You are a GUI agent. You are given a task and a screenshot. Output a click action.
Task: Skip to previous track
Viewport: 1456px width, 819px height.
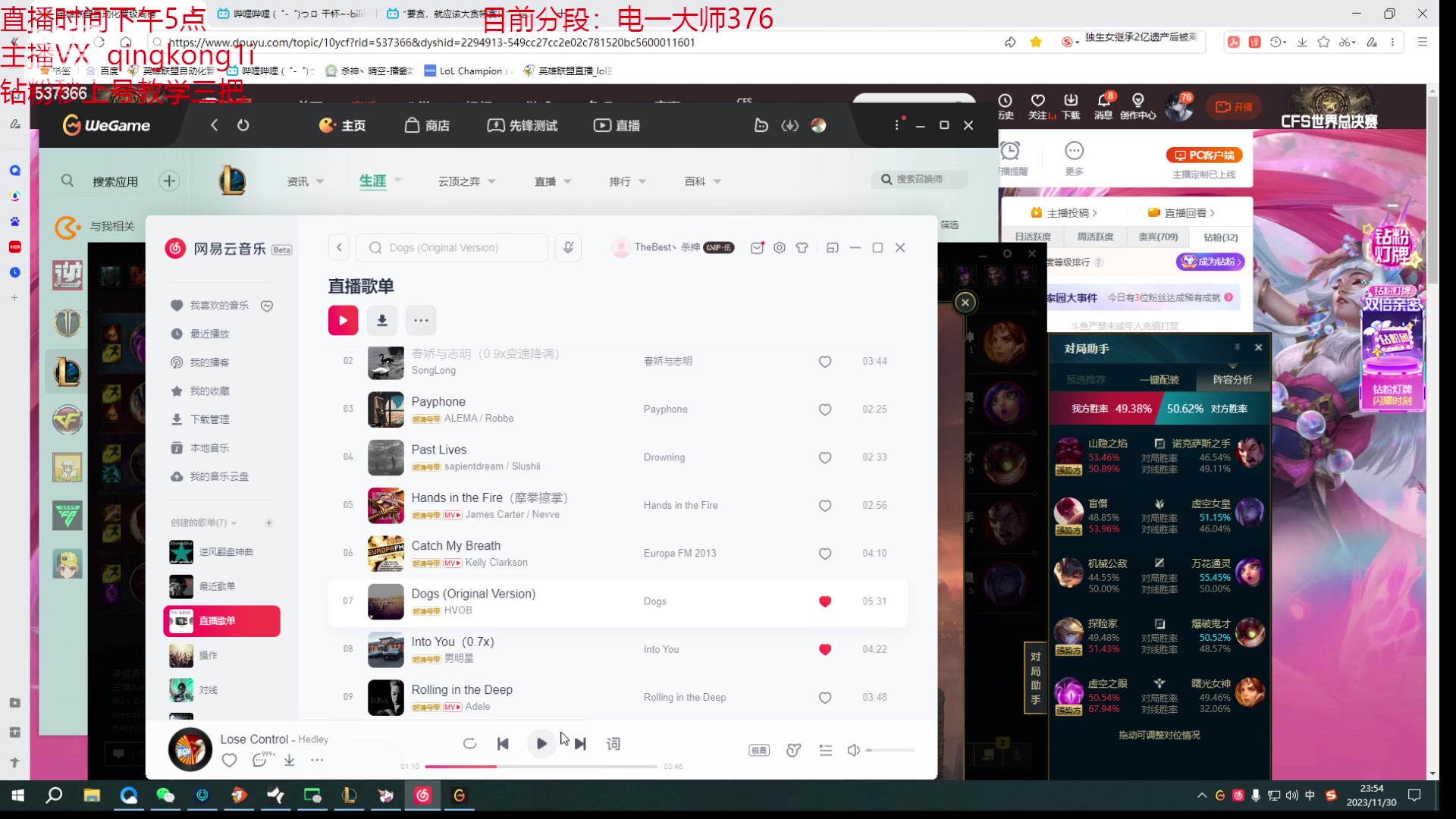tap(503, 744)
